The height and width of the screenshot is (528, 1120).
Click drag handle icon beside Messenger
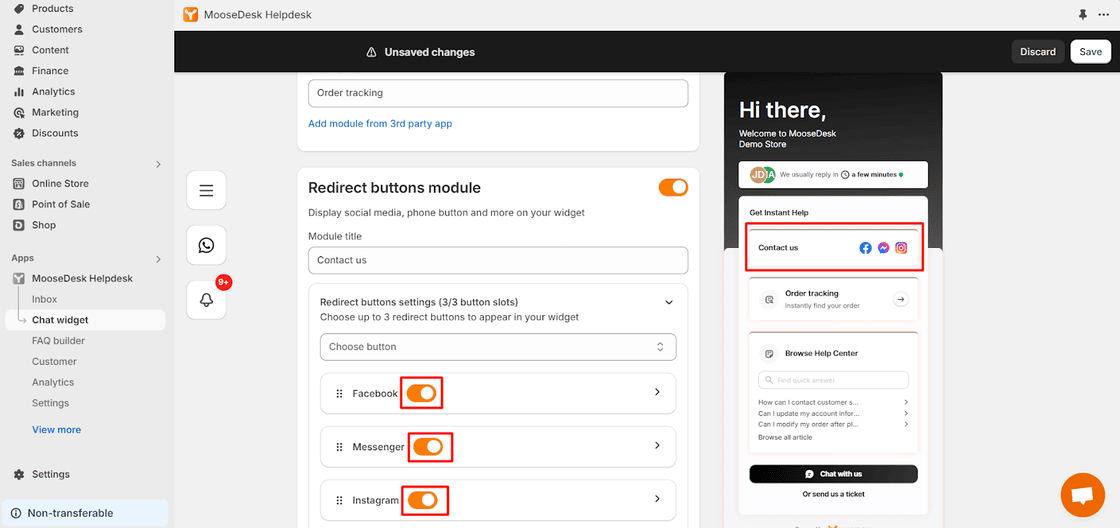coord(339,447)
